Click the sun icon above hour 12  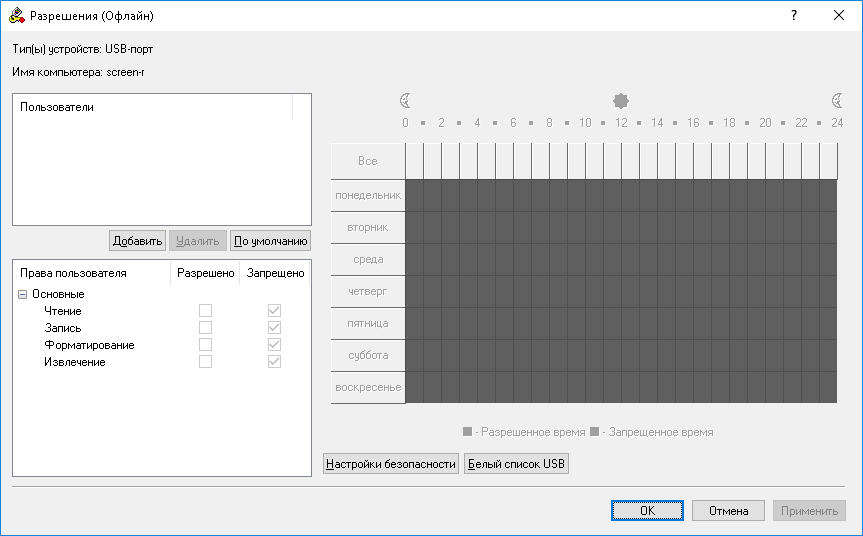pos(621,101)
